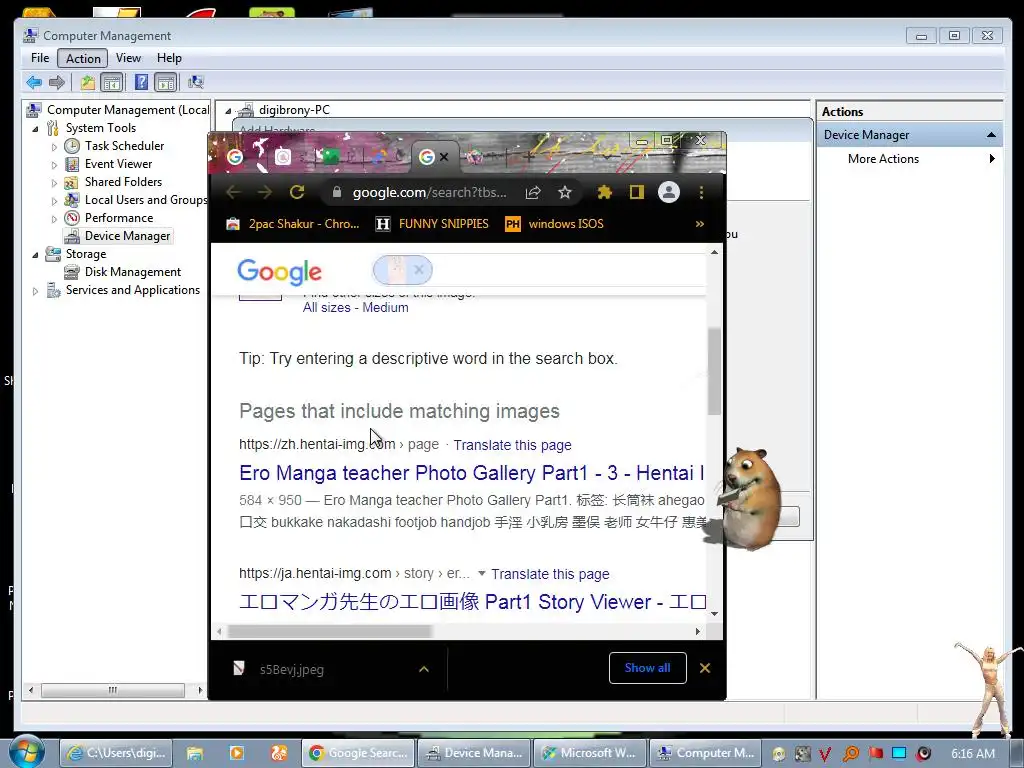The width and height of the screenshot is (1024, 768).
Task: Open the Help icon in Computer Management toolbar
Action: click(141, 82)
